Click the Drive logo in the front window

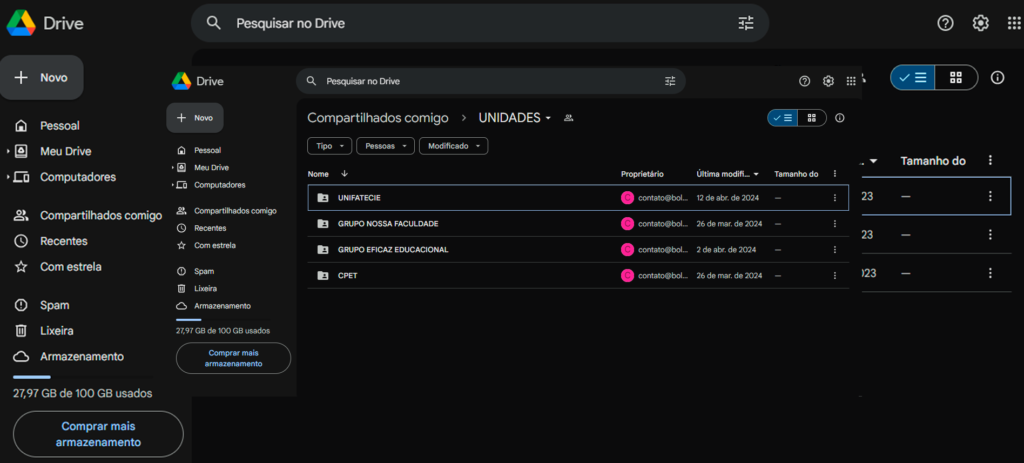[181, 81]
